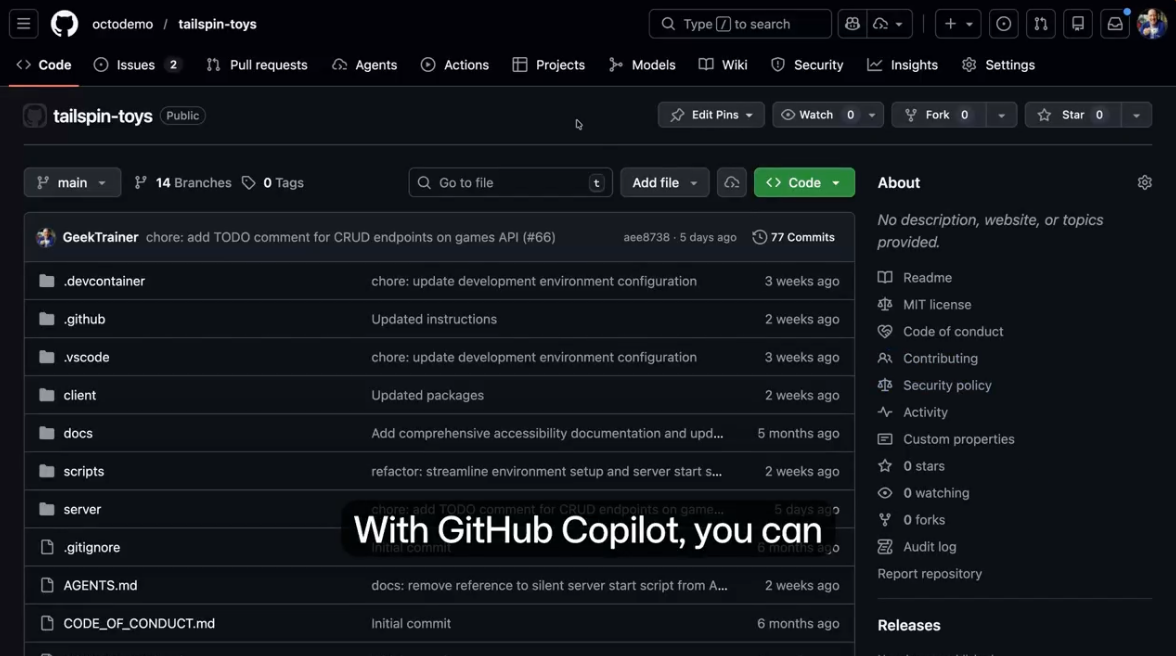Image resolution: width=1176 pixels, height=656 pixels.
Task: Open the issues icon in top header
Action: pos(1004,24)
